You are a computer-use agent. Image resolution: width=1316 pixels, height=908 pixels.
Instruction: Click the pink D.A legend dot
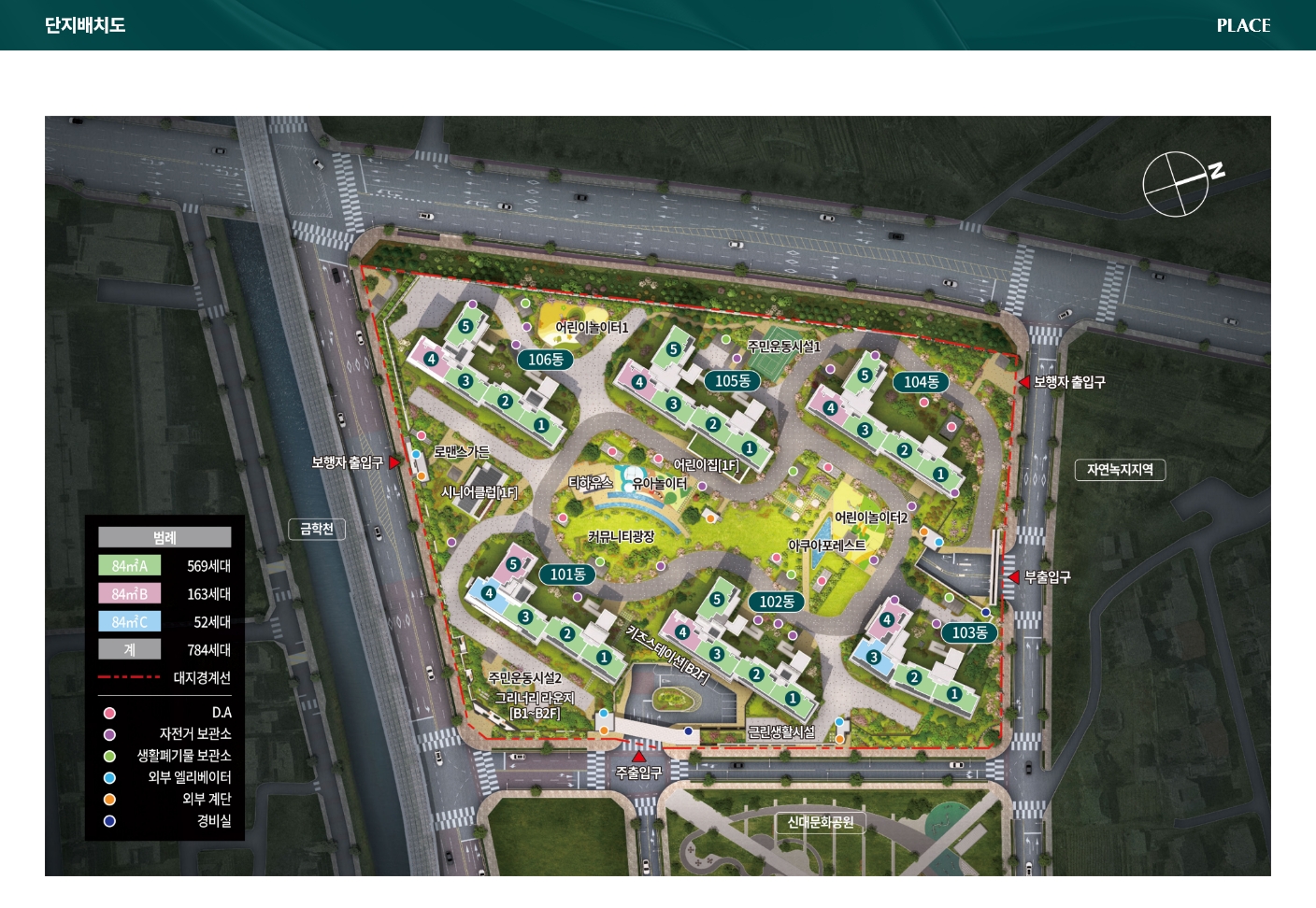(109, 713)
